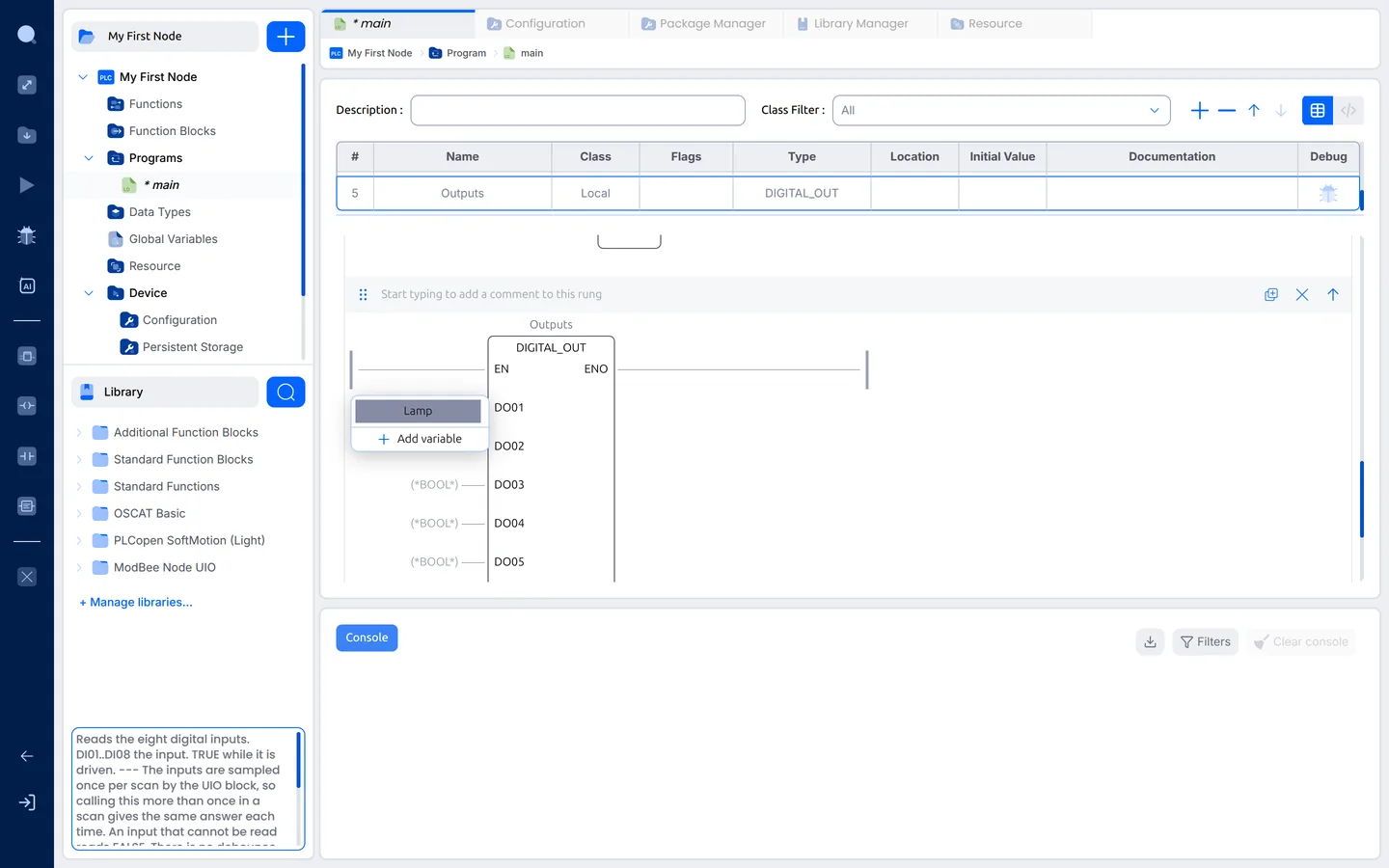Click the expand arrows icon in the sidebar
The height and width of the screenshot is (868, 1389).
27,85
